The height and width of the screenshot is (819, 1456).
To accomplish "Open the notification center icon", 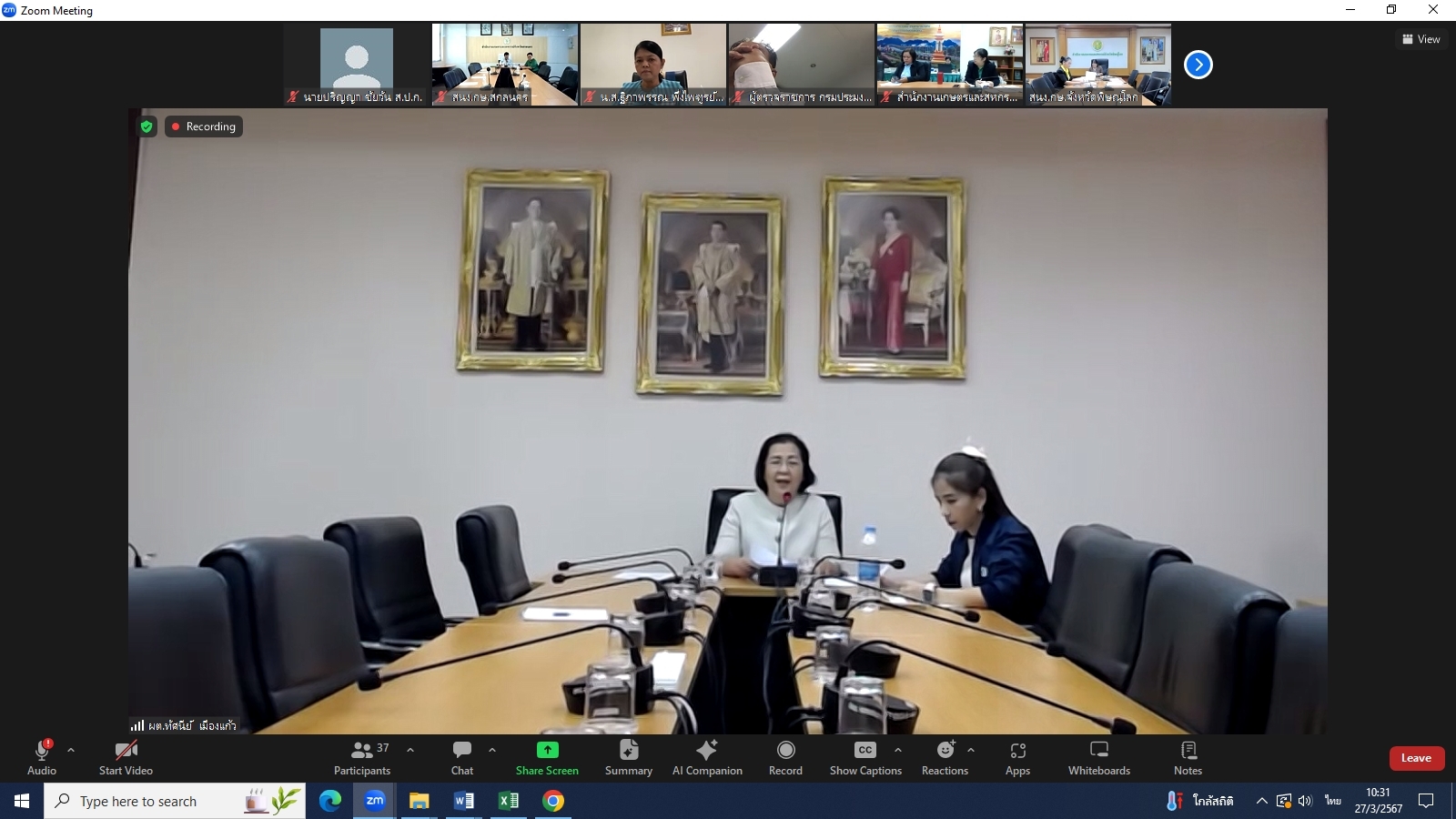I will pos(1426,801).
